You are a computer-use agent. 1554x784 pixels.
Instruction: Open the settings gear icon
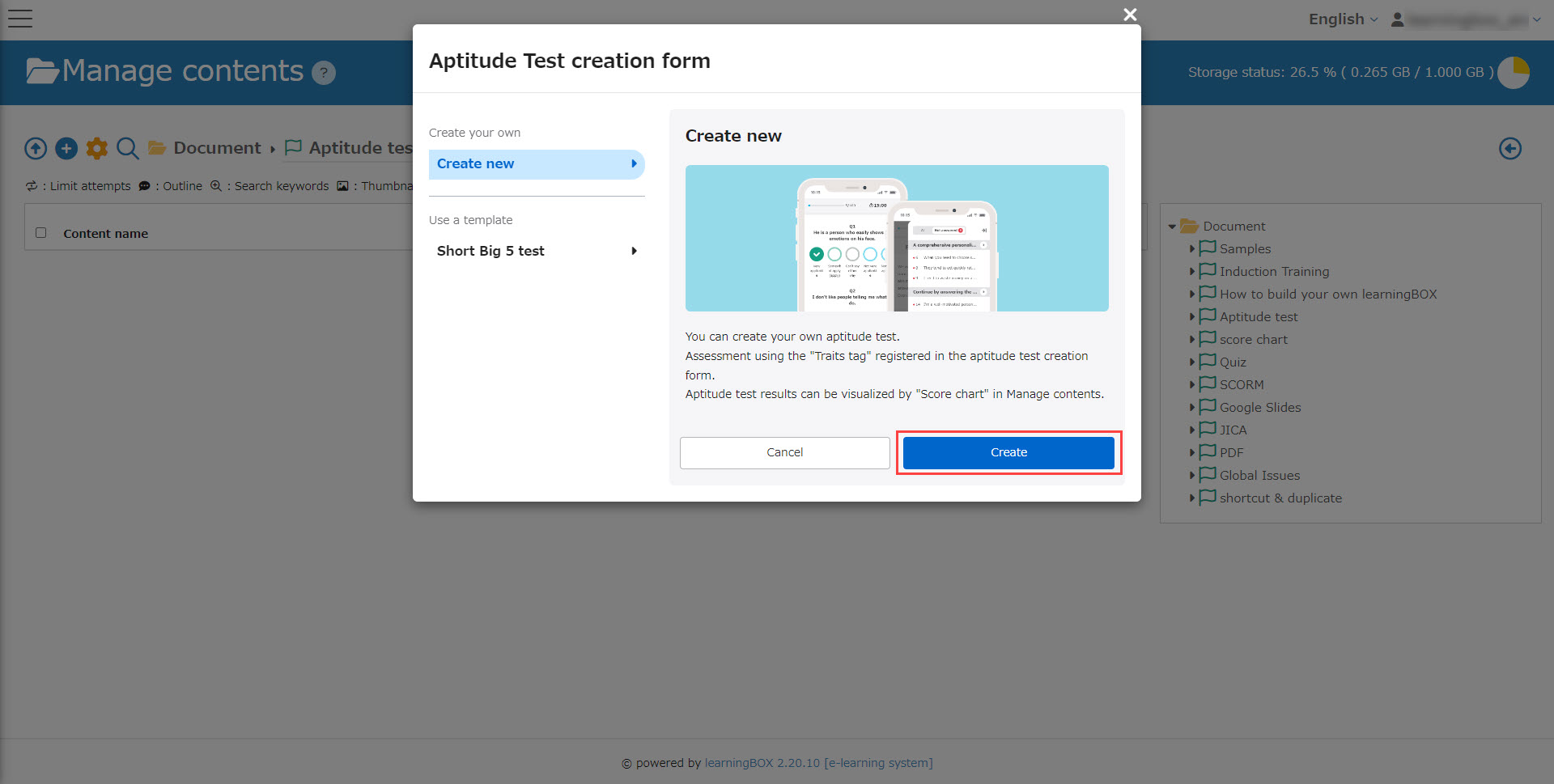click(96, 148)
